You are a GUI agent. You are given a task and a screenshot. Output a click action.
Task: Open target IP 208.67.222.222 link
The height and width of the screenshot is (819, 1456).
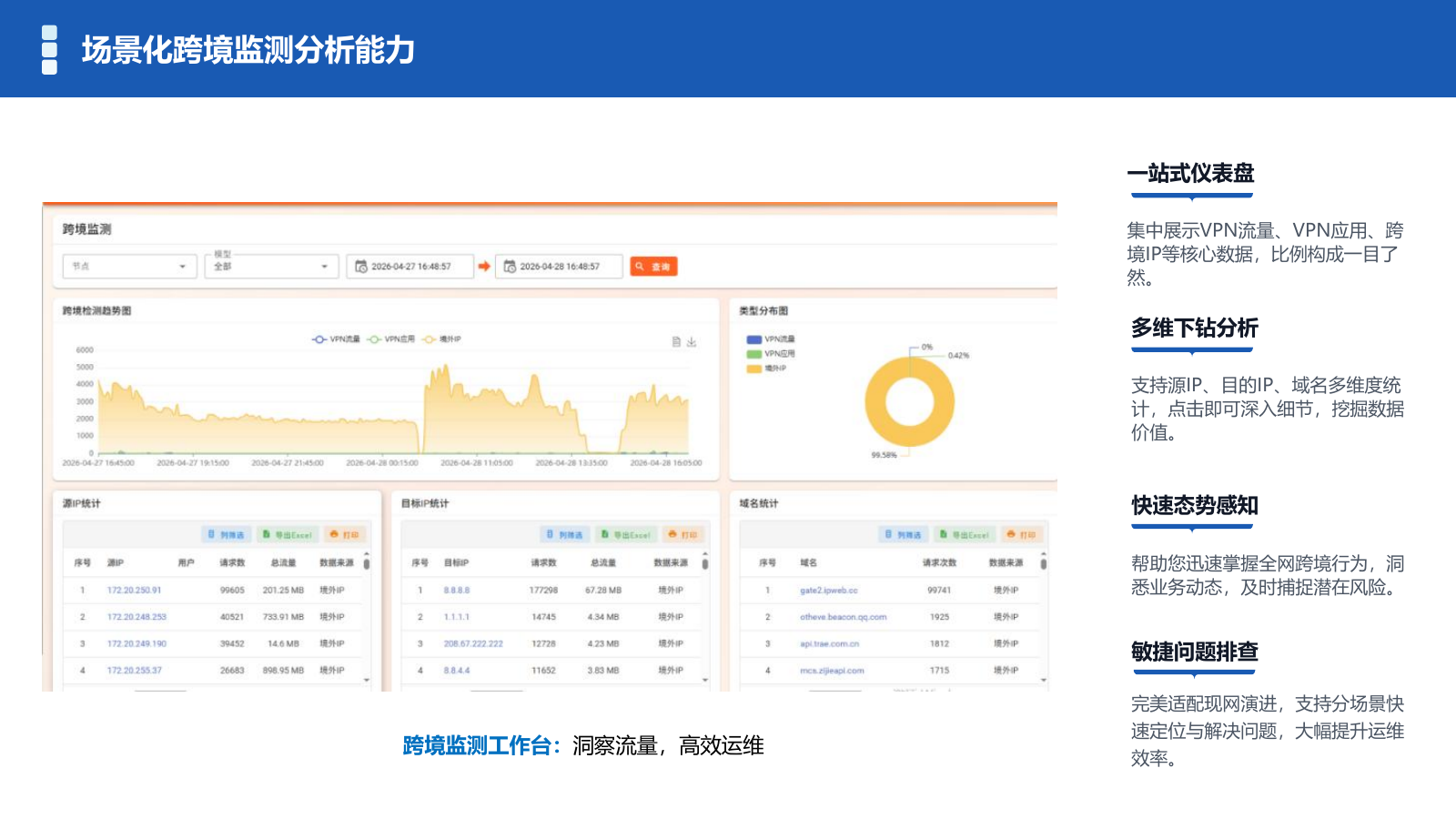(473, 643)
